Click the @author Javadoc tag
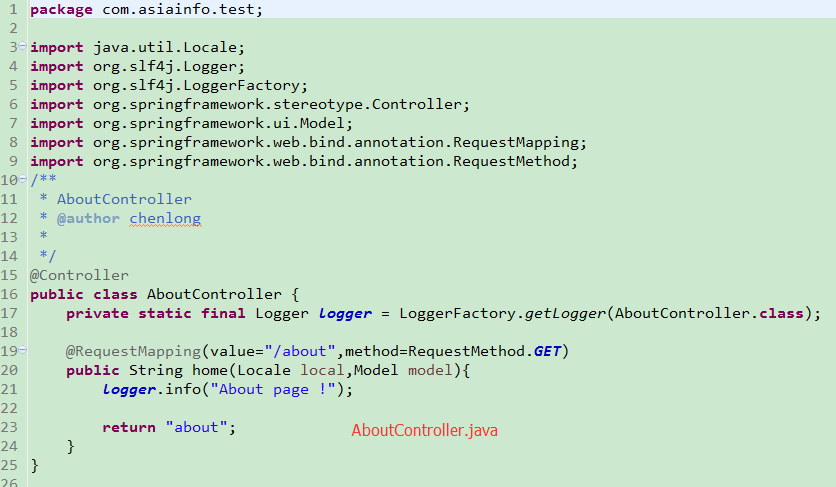The image size is (836, 487). (88, 218)
